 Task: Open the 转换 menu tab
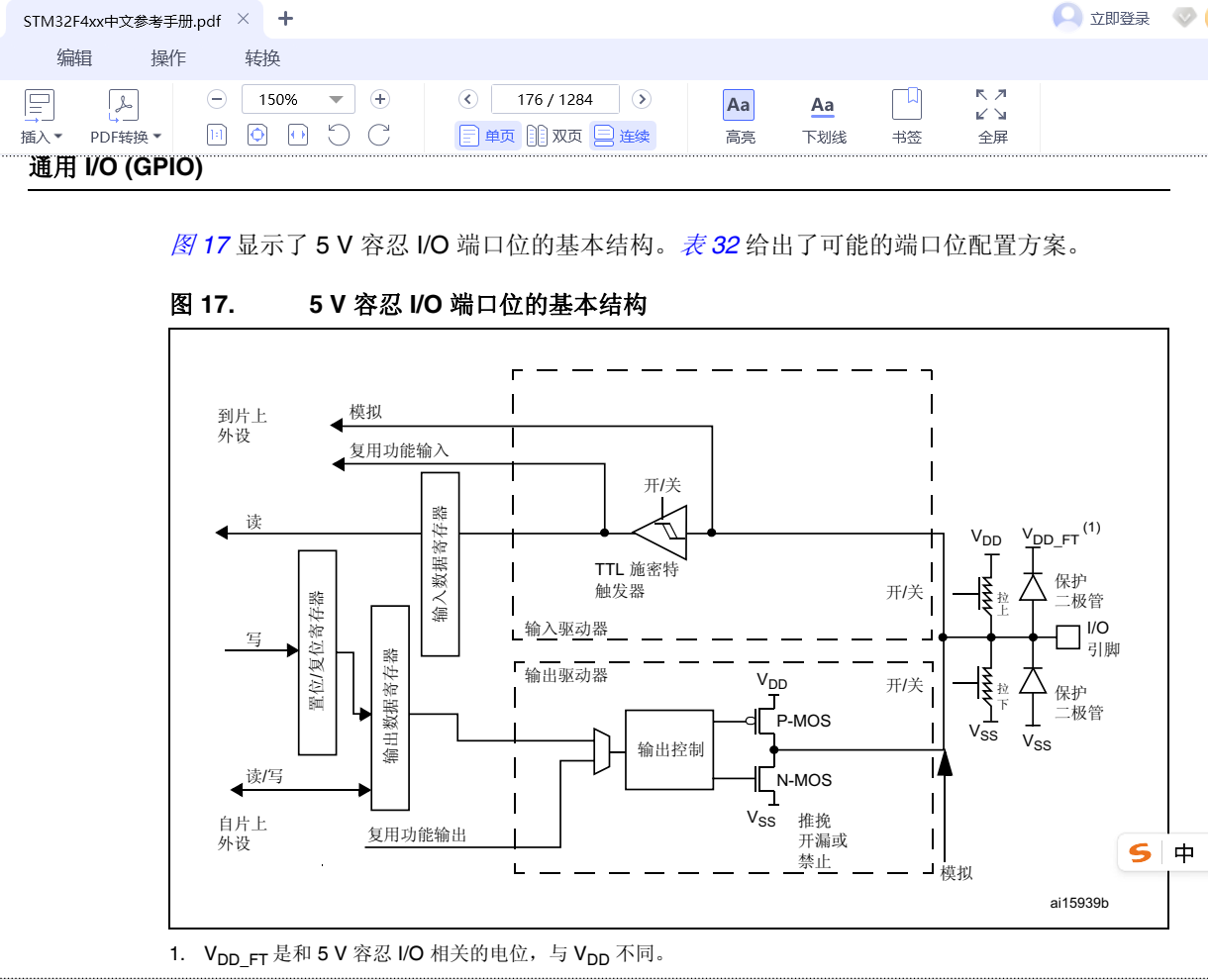[262, 58]
